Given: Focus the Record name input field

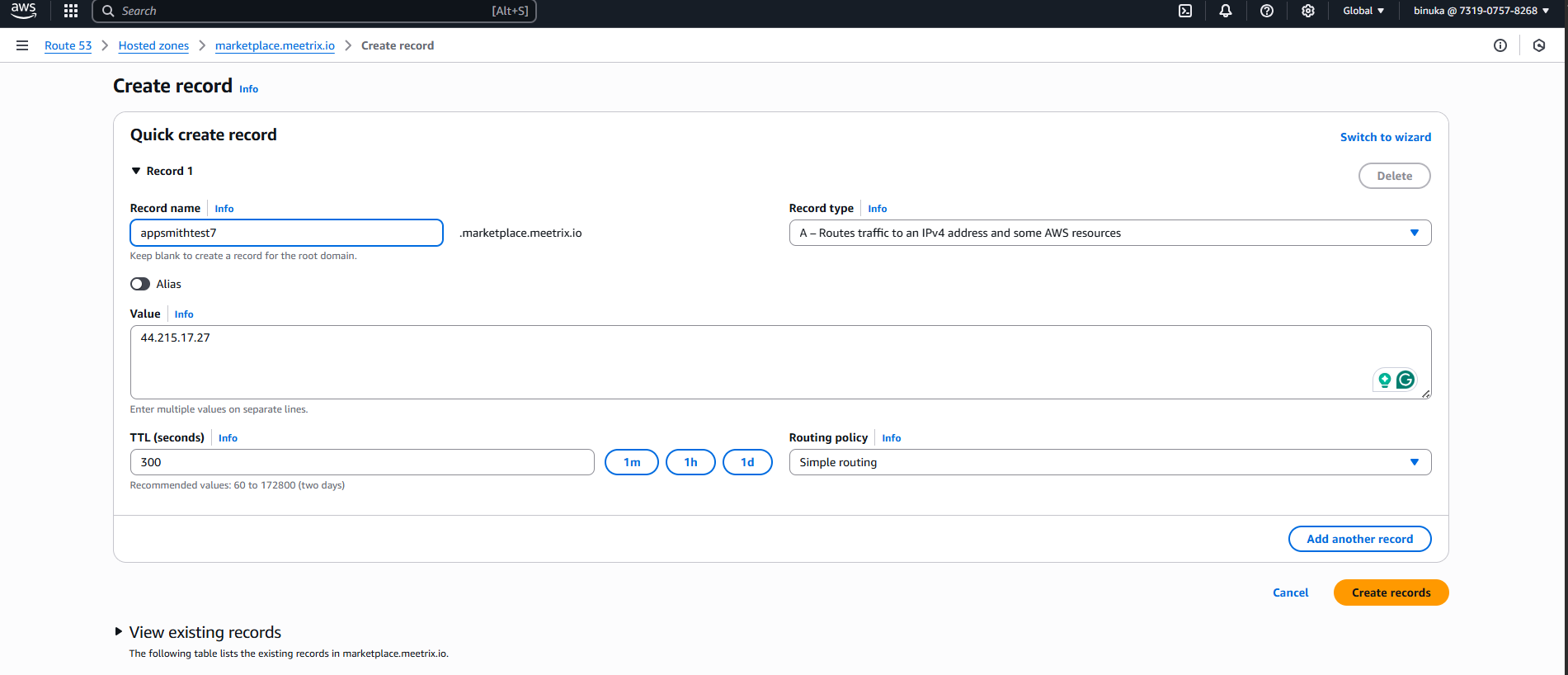Looking at the screenshot, I should pyautogui.click(x=286, y=233).
